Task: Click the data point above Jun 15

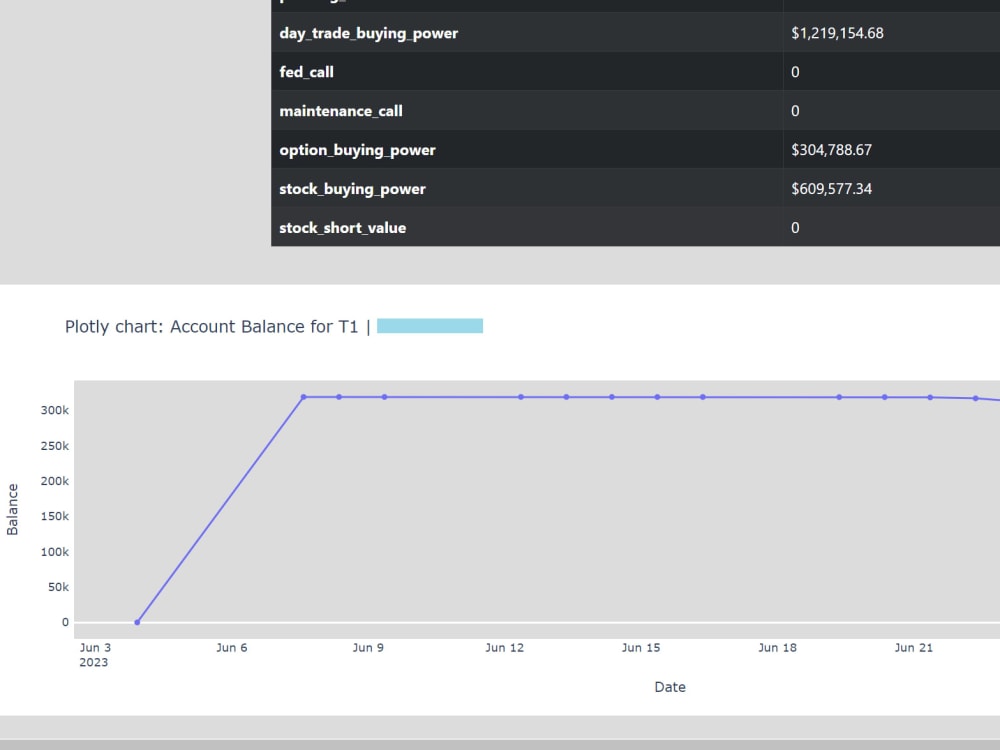Action: [656, 397]
